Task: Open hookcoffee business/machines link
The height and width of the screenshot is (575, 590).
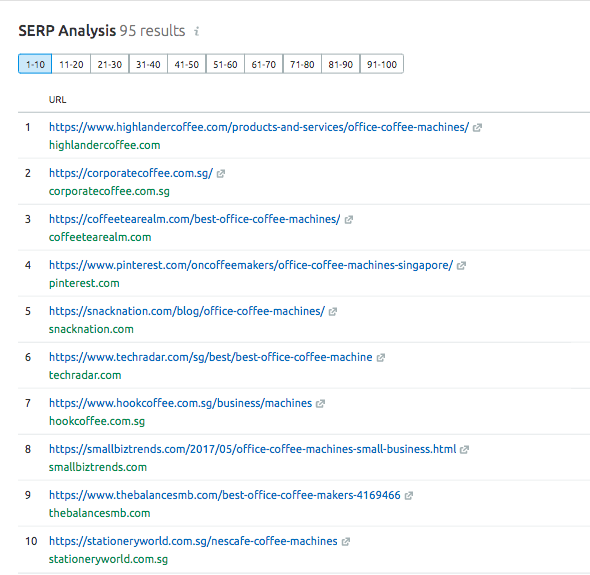Action: [x=180, y=403]
